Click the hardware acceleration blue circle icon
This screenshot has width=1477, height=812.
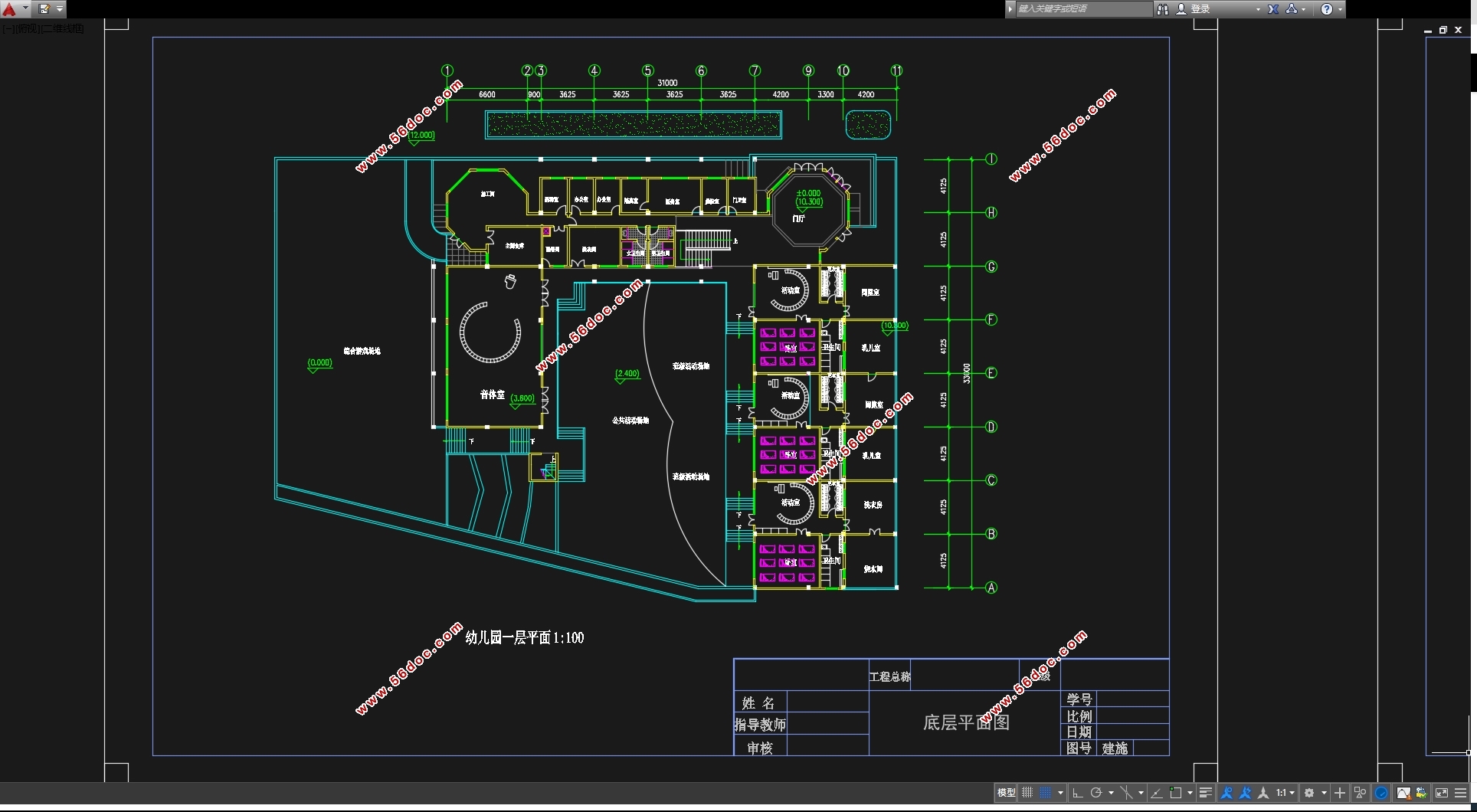tap(1381, 793)
